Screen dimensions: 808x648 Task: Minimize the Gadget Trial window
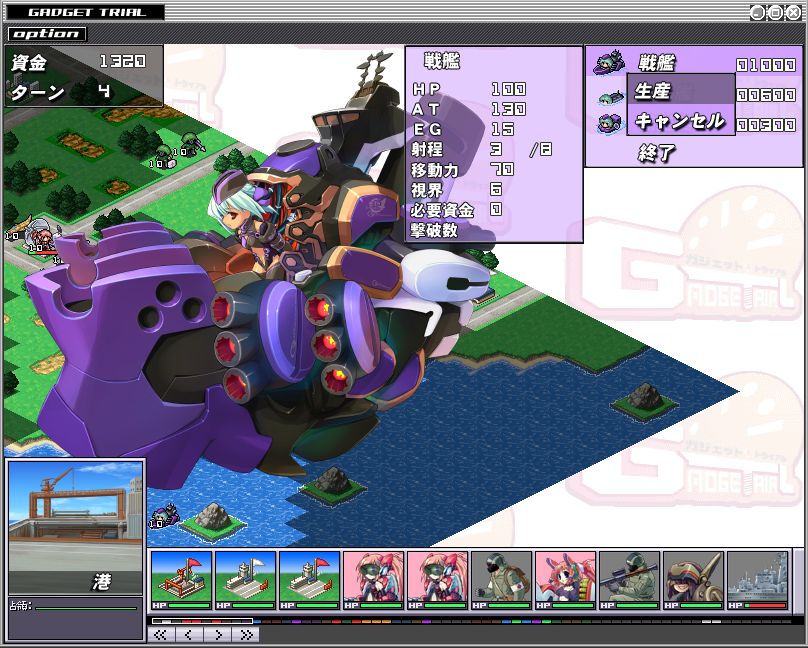click(757, 13)
